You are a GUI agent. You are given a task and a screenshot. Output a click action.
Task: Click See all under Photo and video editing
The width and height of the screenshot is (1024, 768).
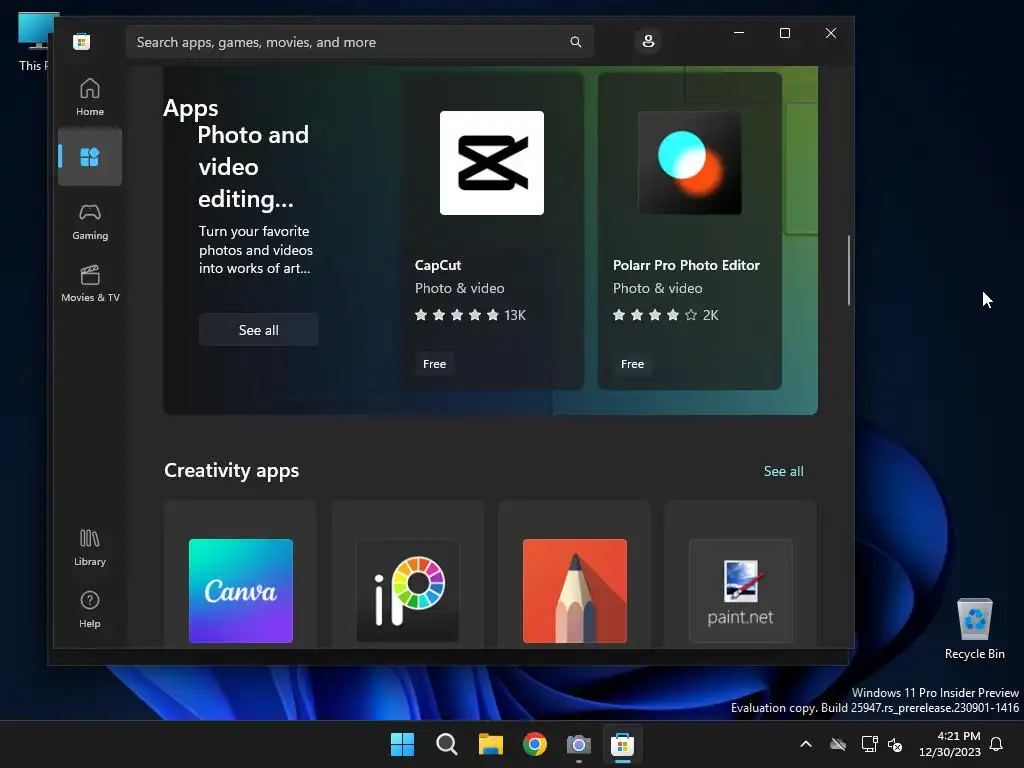pos(259,330)
